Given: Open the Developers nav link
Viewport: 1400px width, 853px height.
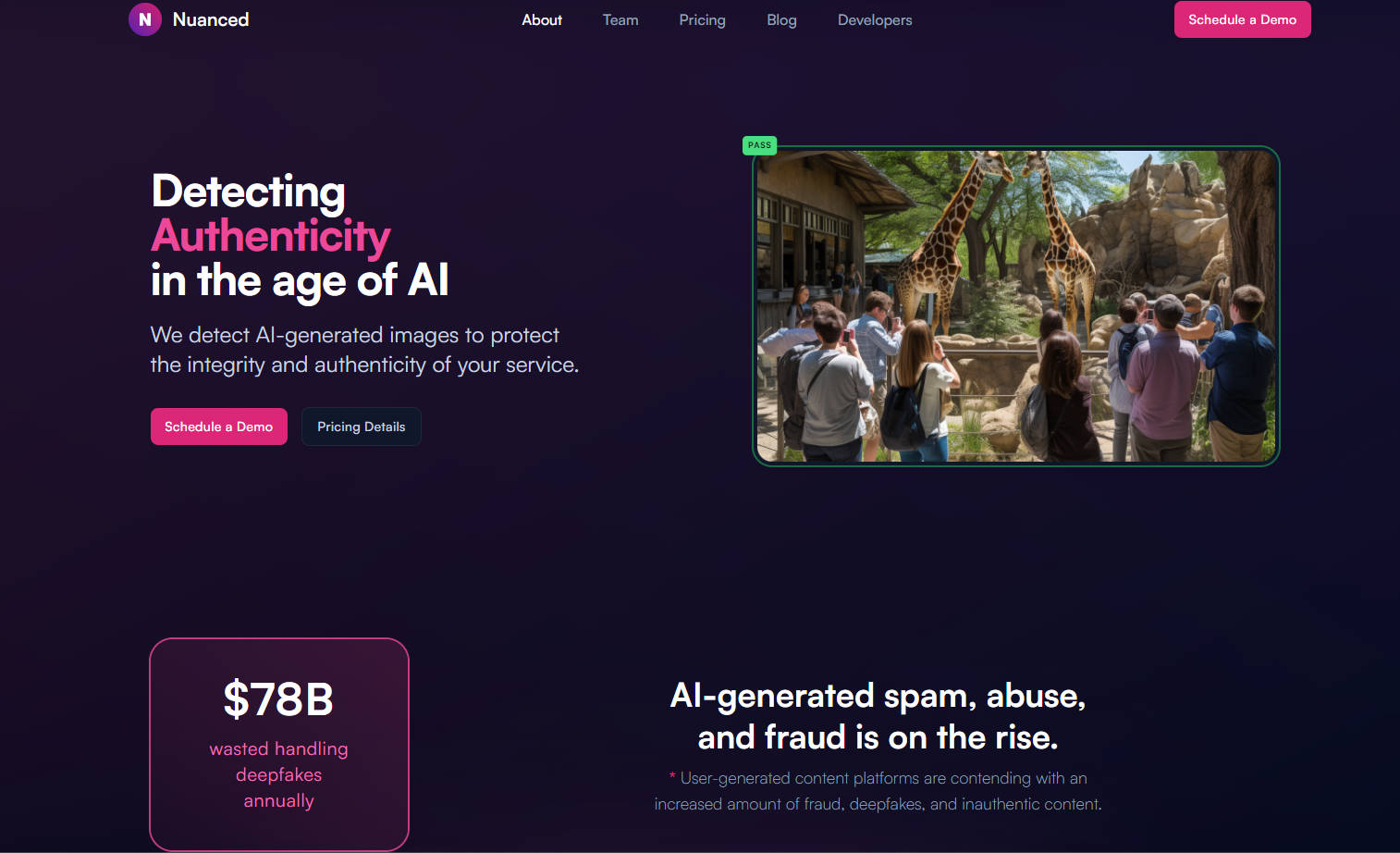Looking at the screenshot, I should (875, 19).
